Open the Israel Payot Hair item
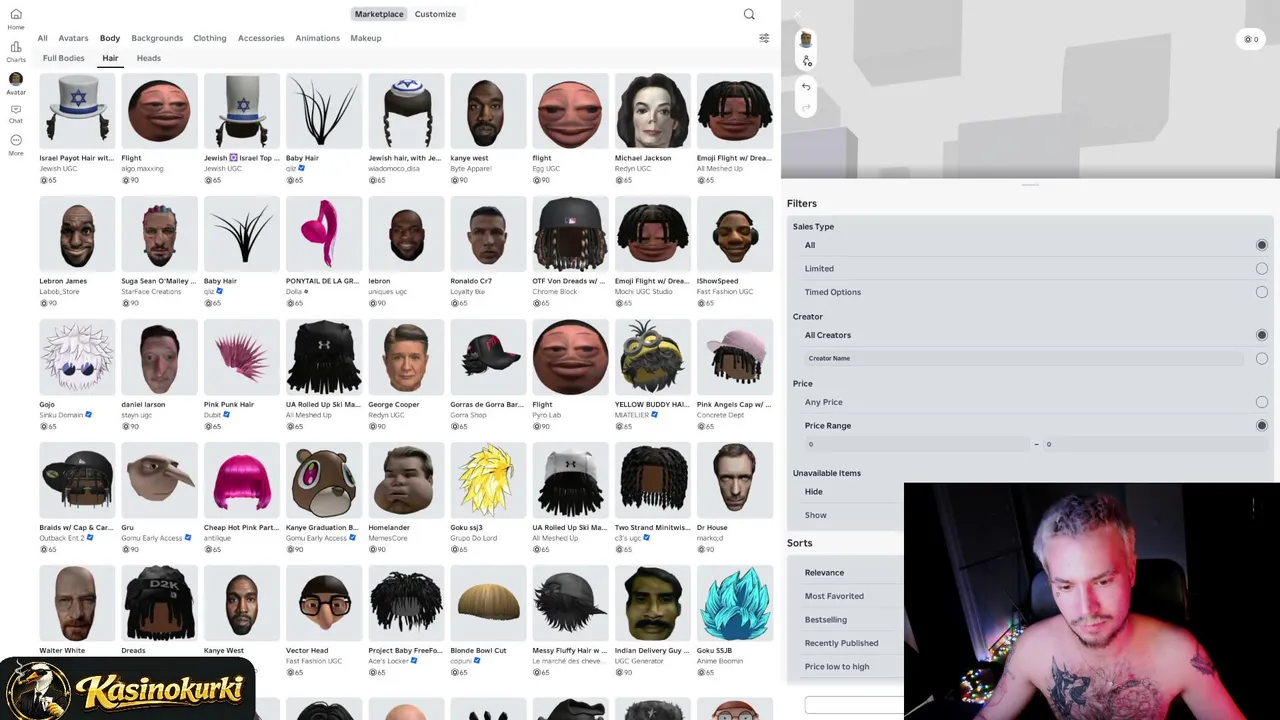 (77, 129)
